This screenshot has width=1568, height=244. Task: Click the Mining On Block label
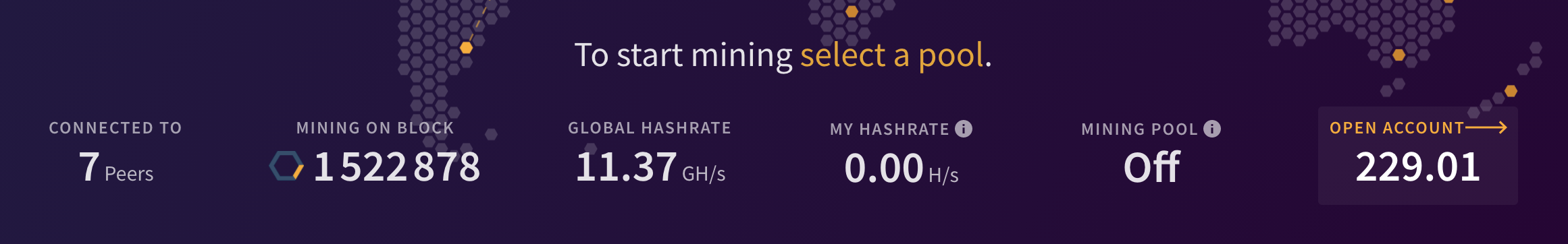375,128
